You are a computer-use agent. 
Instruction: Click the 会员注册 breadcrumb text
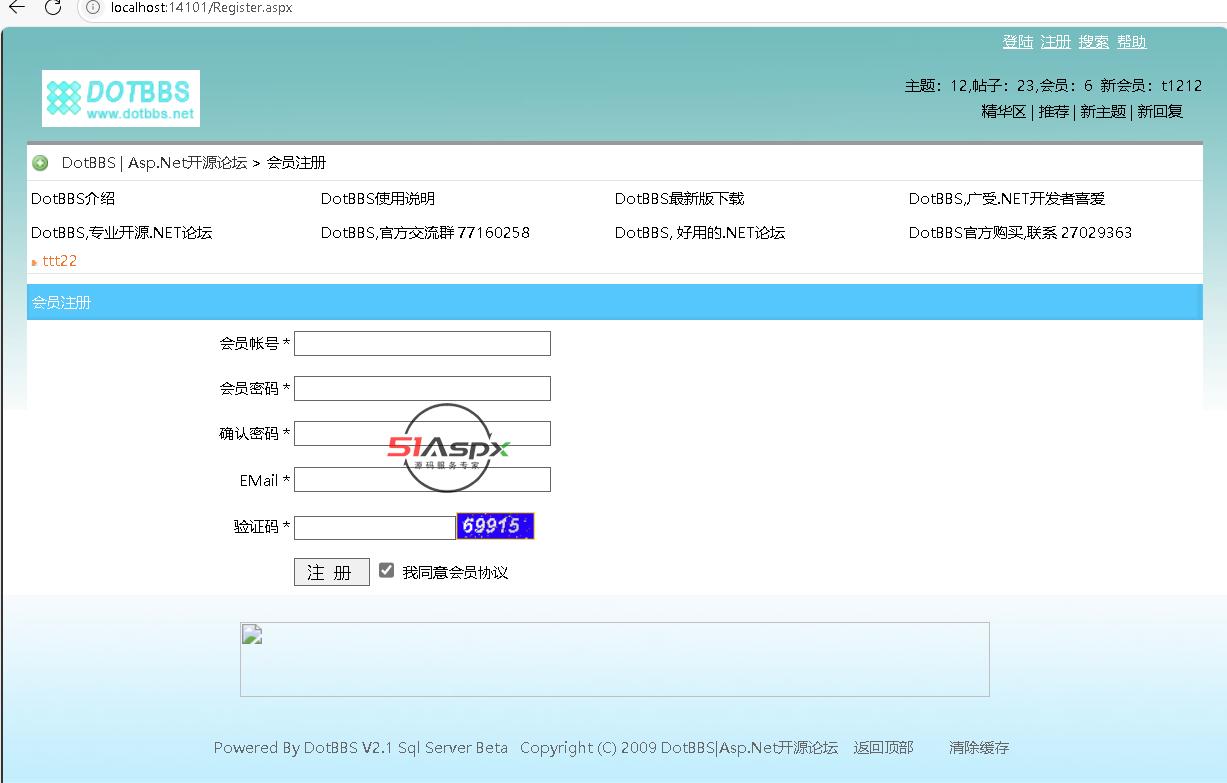pos(296,163)
